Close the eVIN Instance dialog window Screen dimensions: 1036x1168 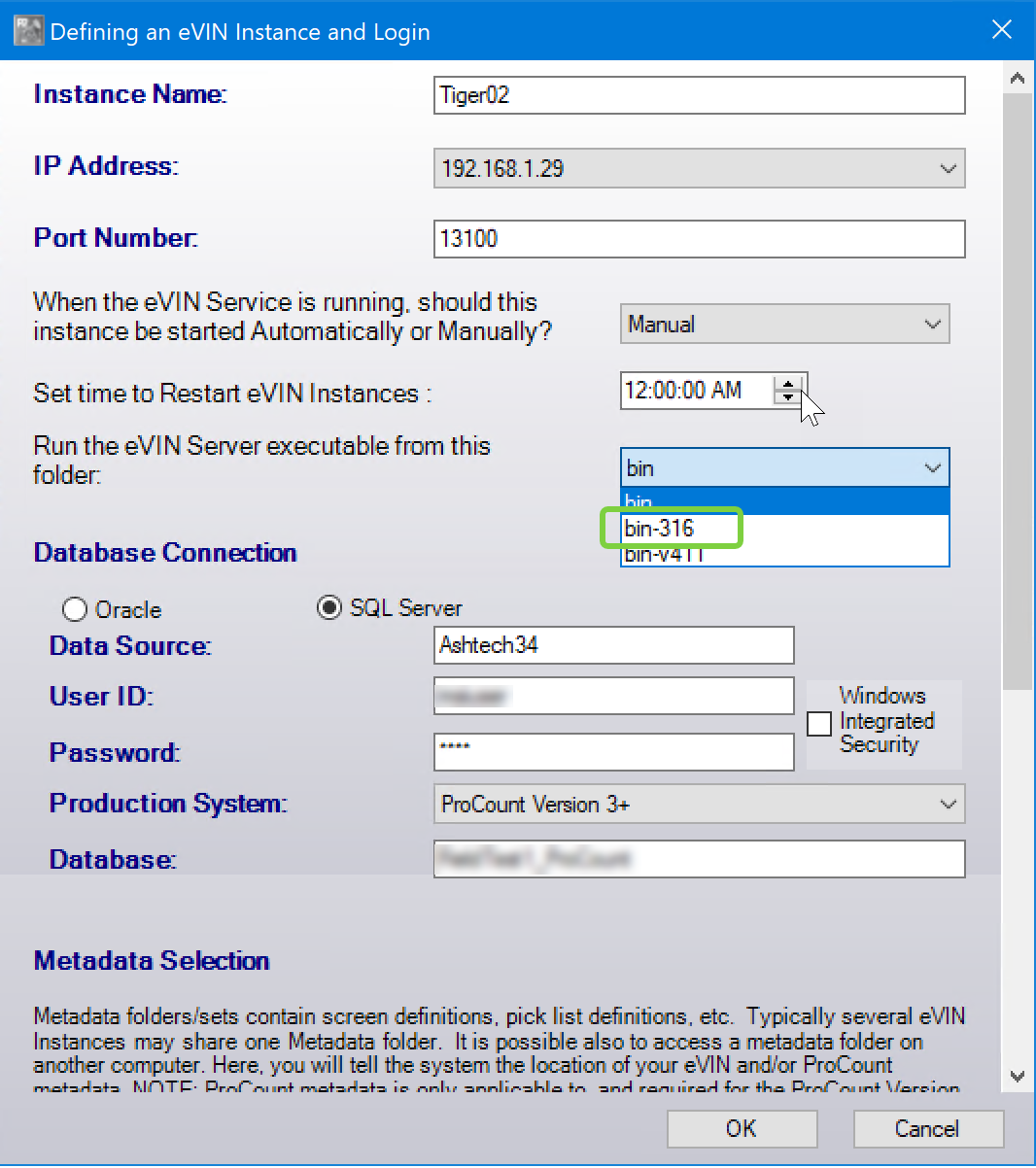[1001, 30]
